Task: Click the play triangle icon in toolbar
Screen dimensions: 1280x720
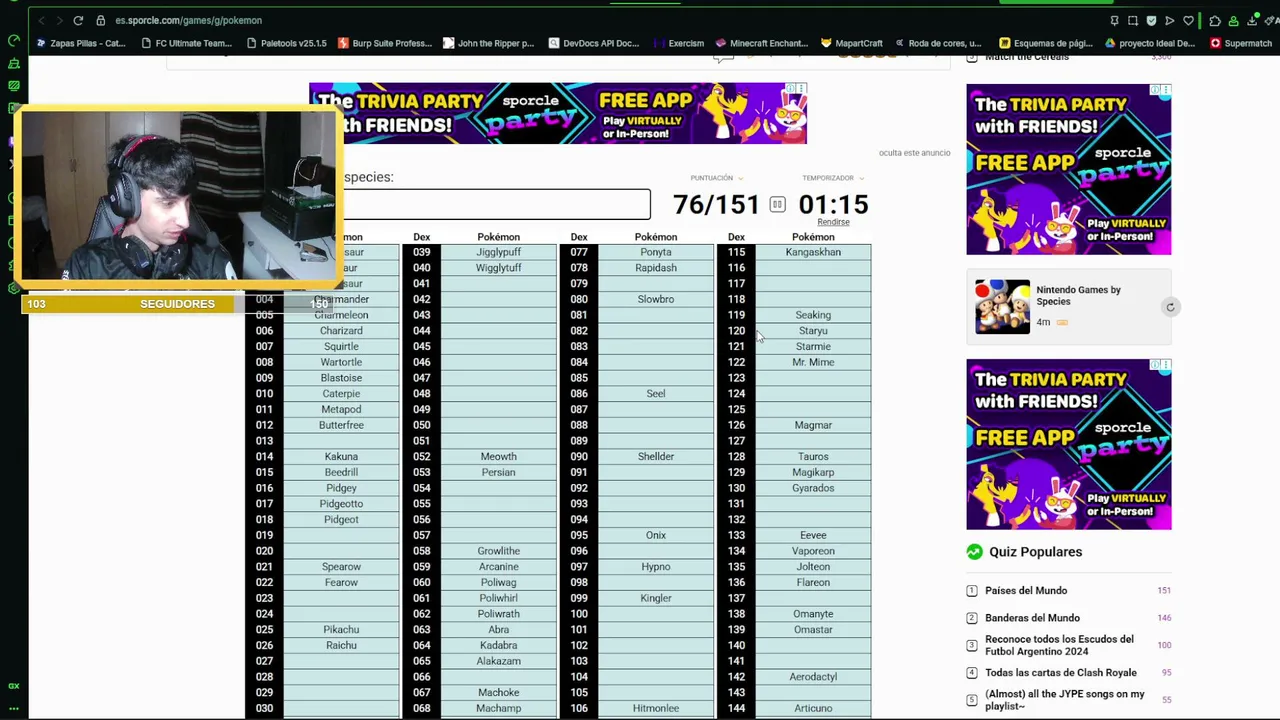Action: pos(1169,20)
